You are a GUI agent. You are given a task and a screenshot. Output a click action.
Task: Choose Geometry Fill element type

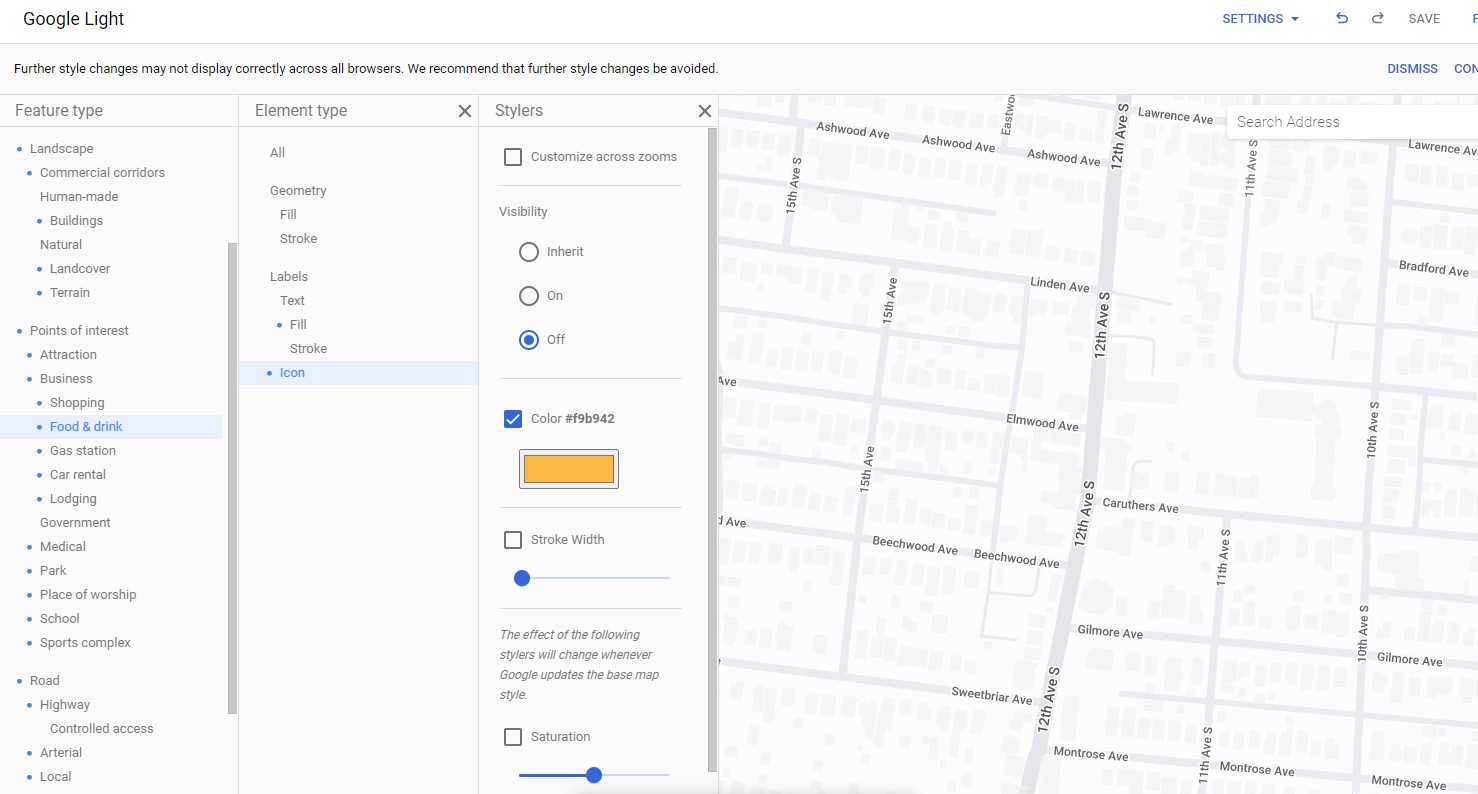[288, 215]
